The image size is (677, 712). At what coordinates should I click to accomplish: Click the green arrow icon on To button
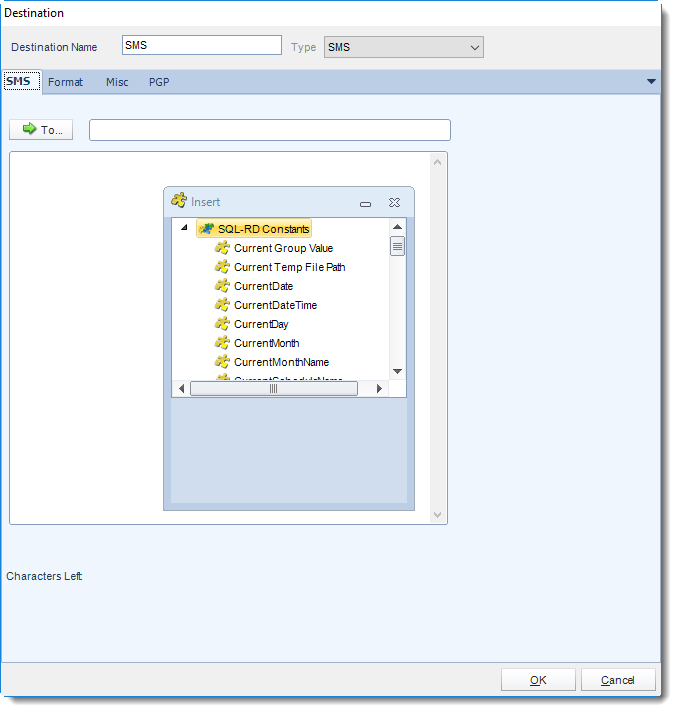30,129
